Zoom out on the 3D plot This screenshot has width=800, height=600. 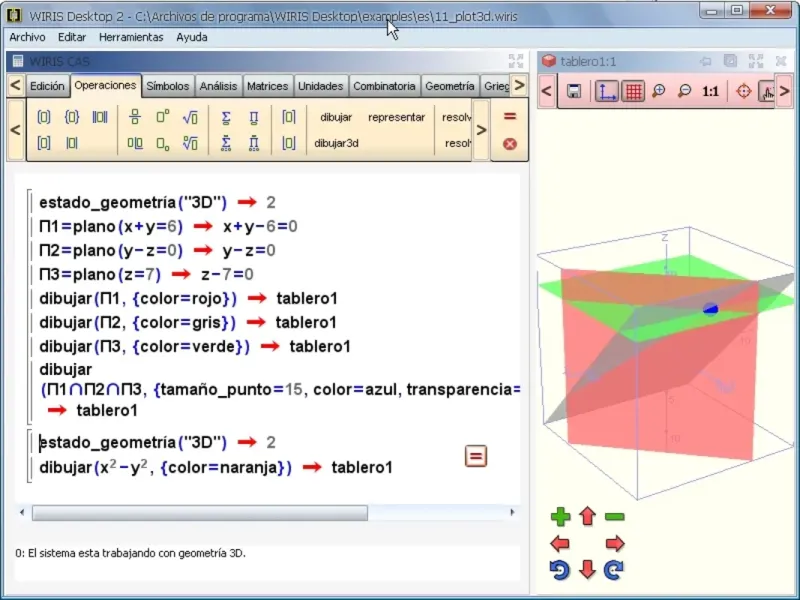click(x=684, y=91)
